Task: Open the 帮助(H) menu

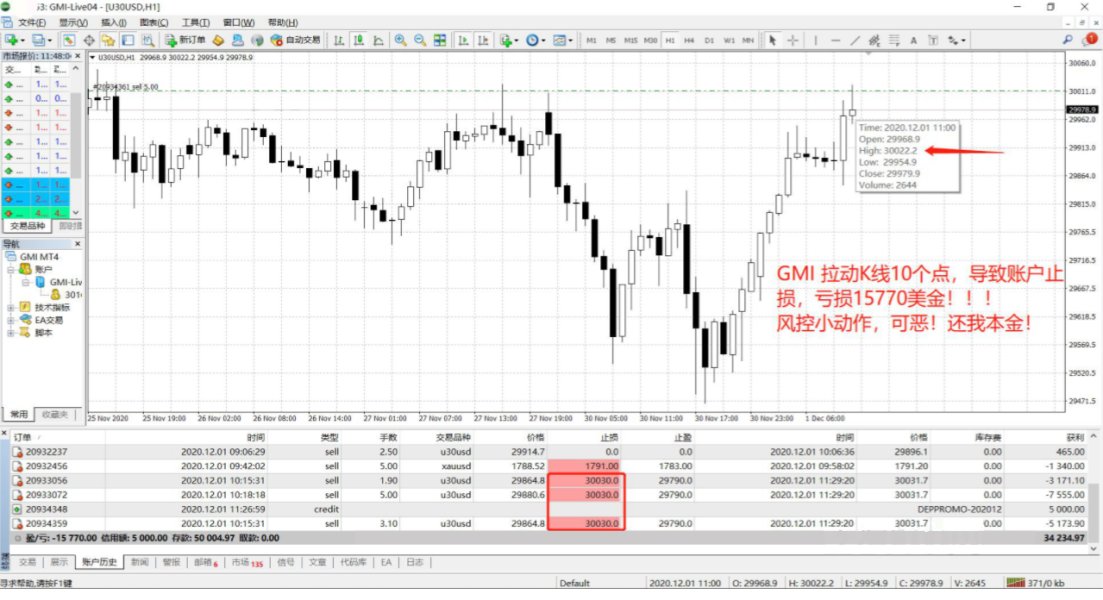Action: pyautogui.click(x=283, y=23)
